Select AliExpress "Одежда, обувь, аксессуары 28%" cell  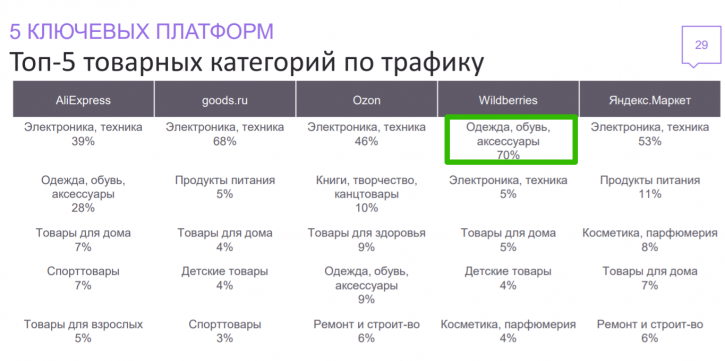coord(83,194)
